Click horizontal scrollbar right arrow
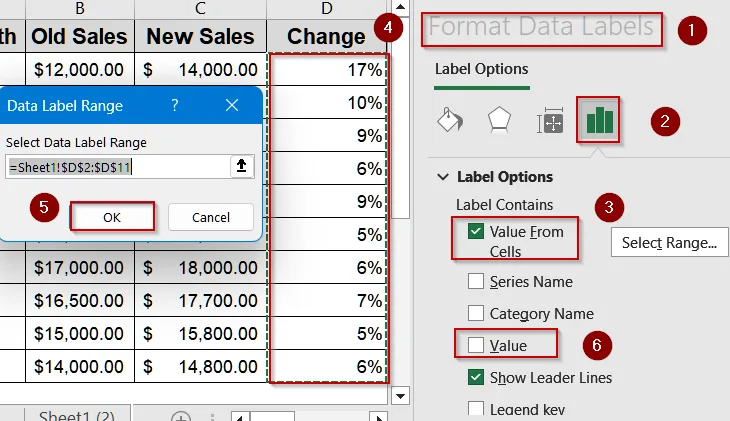 [x=378, y=417]
